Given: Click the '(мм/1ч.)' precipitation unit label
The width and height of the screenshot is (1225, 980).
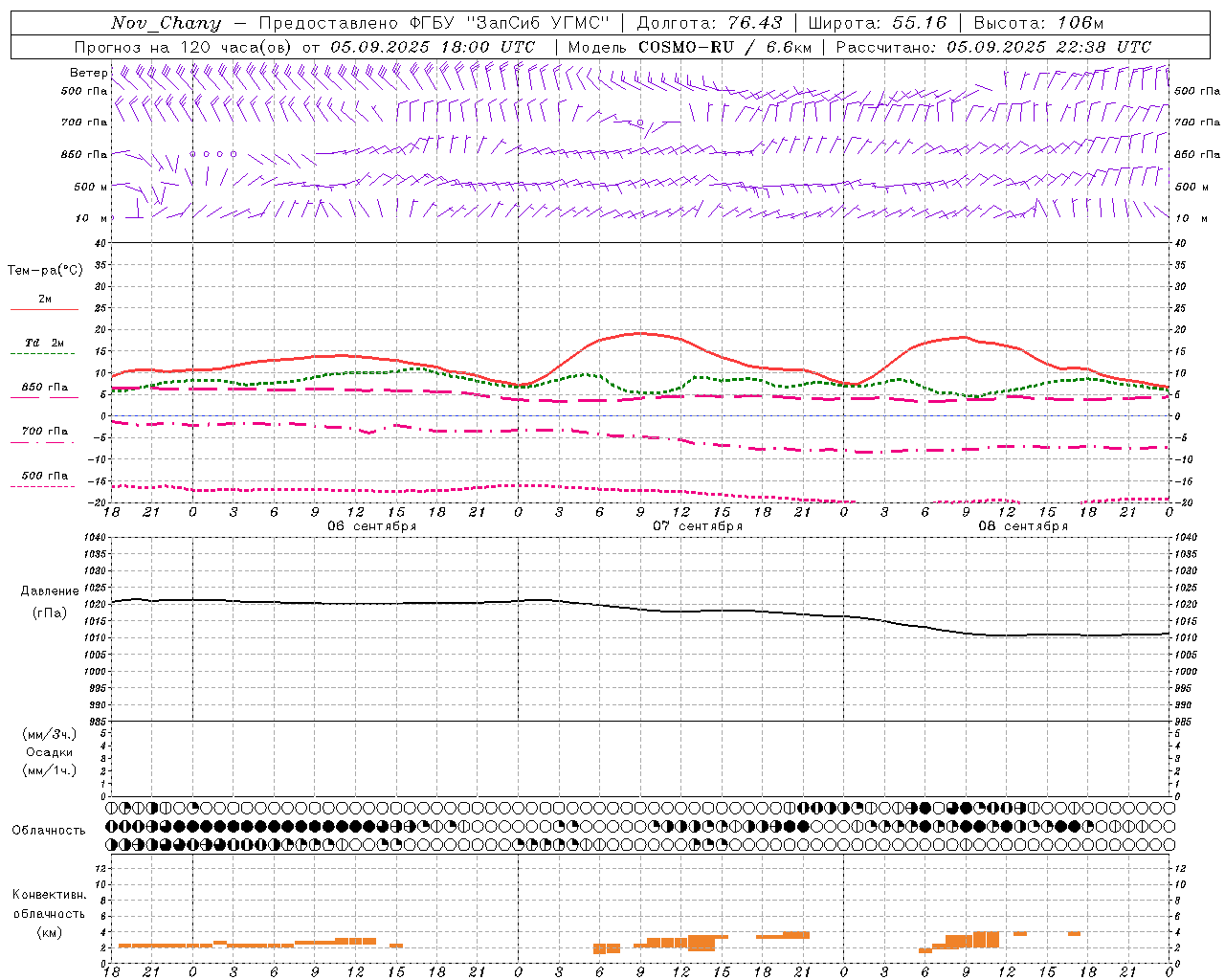Looking at the screenshot, I should click(50, 770).
